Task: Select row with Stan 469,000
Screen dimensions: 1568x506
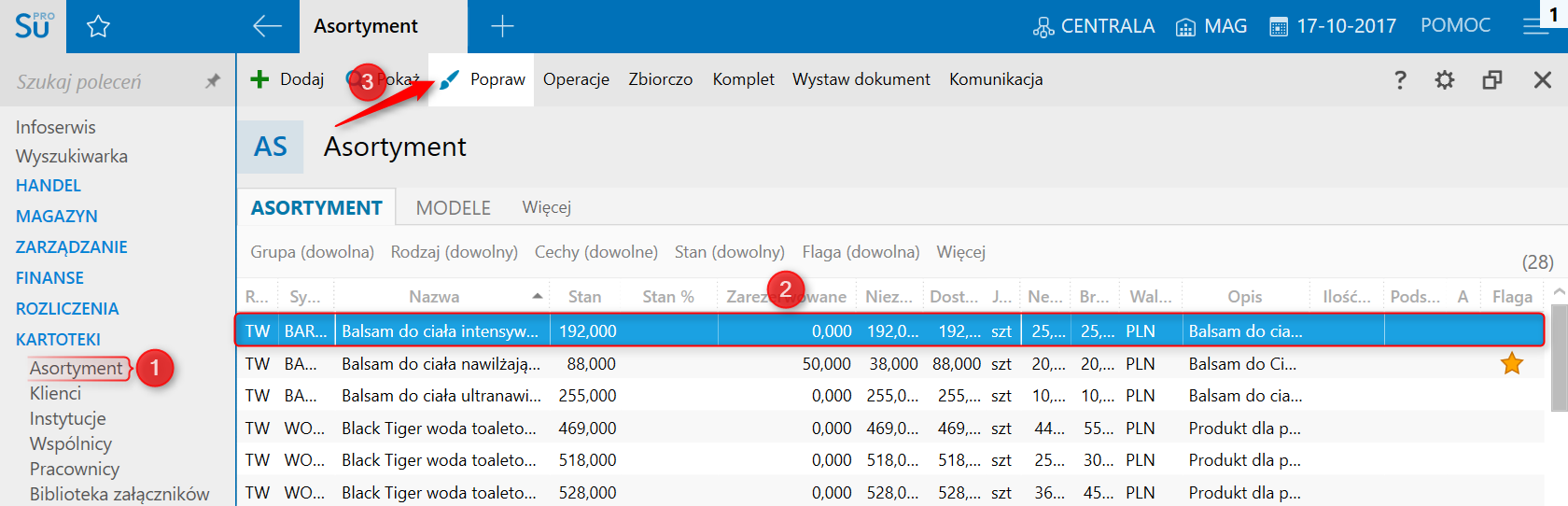Action: click(889, 429)
